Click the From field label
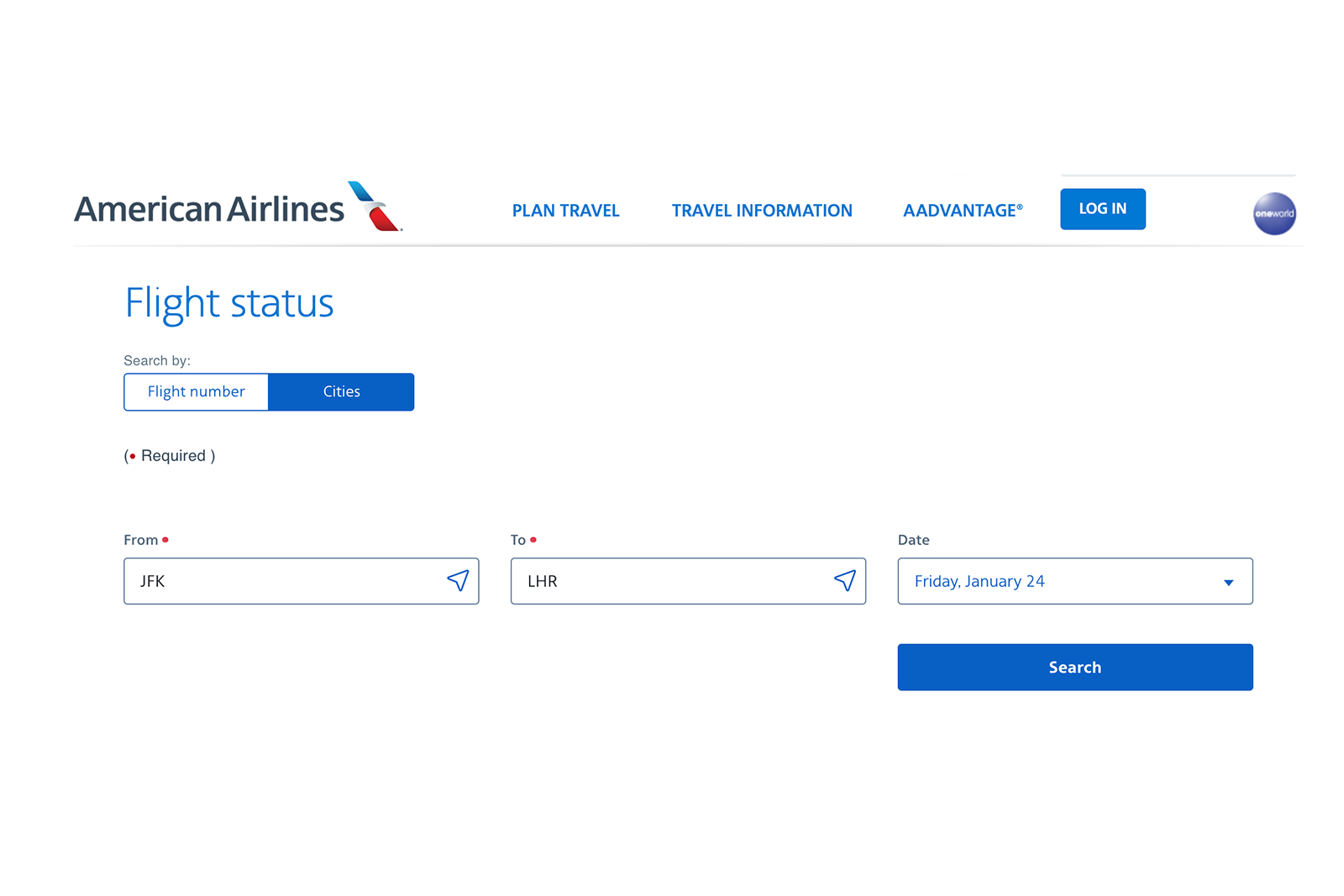The height and width of the screenshot is (896, 1344). (x=140, y=540)
